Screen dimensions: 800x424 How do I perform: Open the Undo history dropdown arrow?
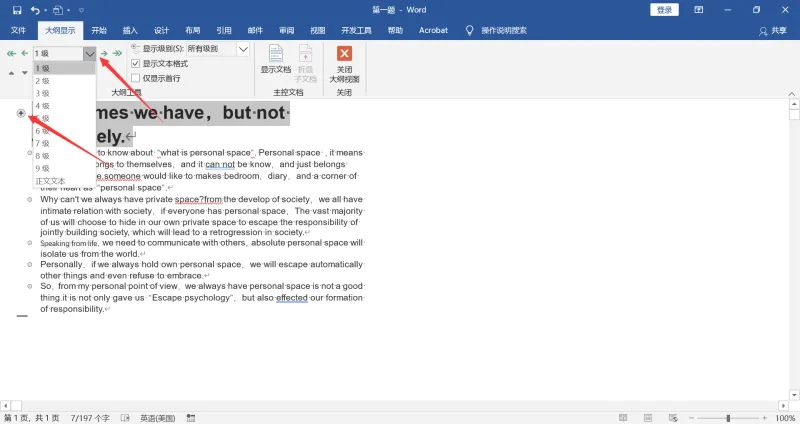(45, 10)
